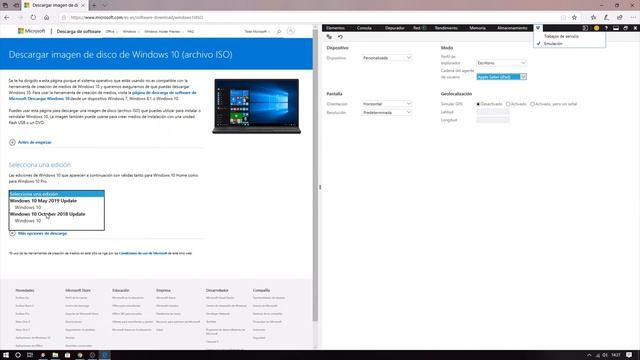Click the persist emulation settings icon
The image size is (640, 360).
tap(329, 37)
